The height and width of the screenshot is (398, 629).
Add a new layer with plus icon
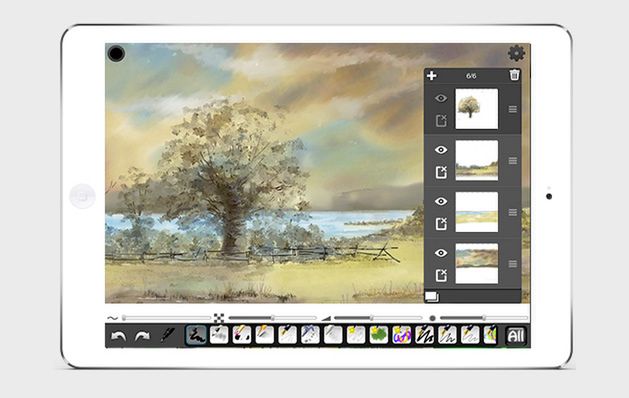(x=432, y=75)
